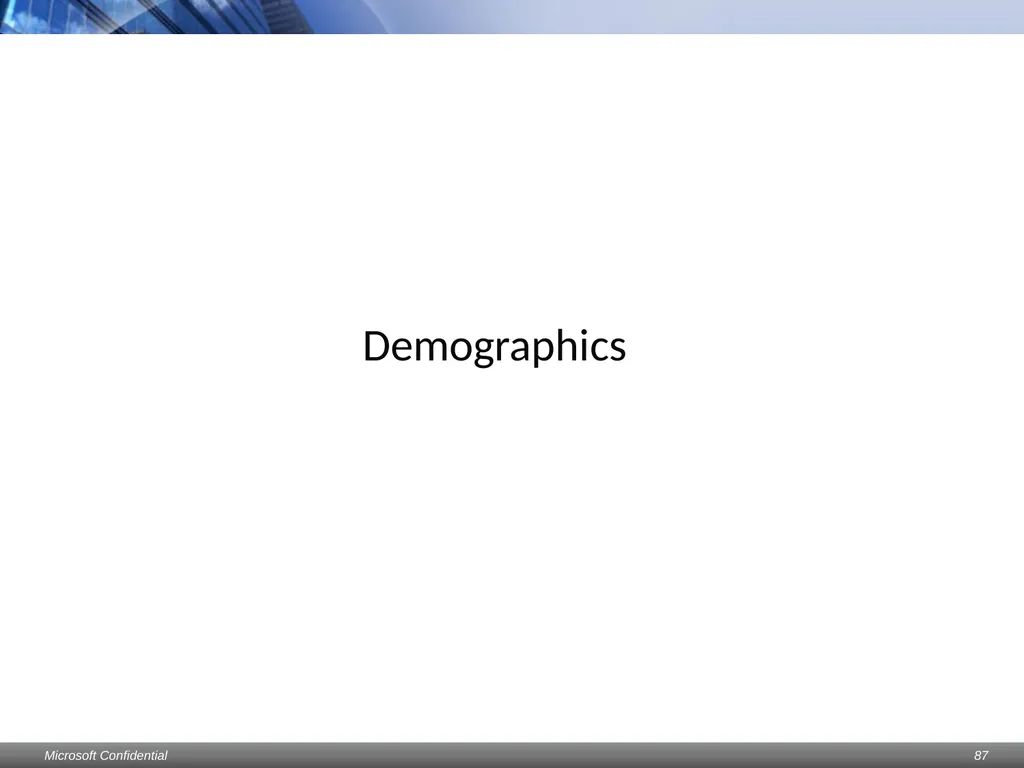The height and width of the screenshot is (768, 1024).
Task: Click the 'Microsoft Confidential' footer text
Action: [x=106, y=756]
